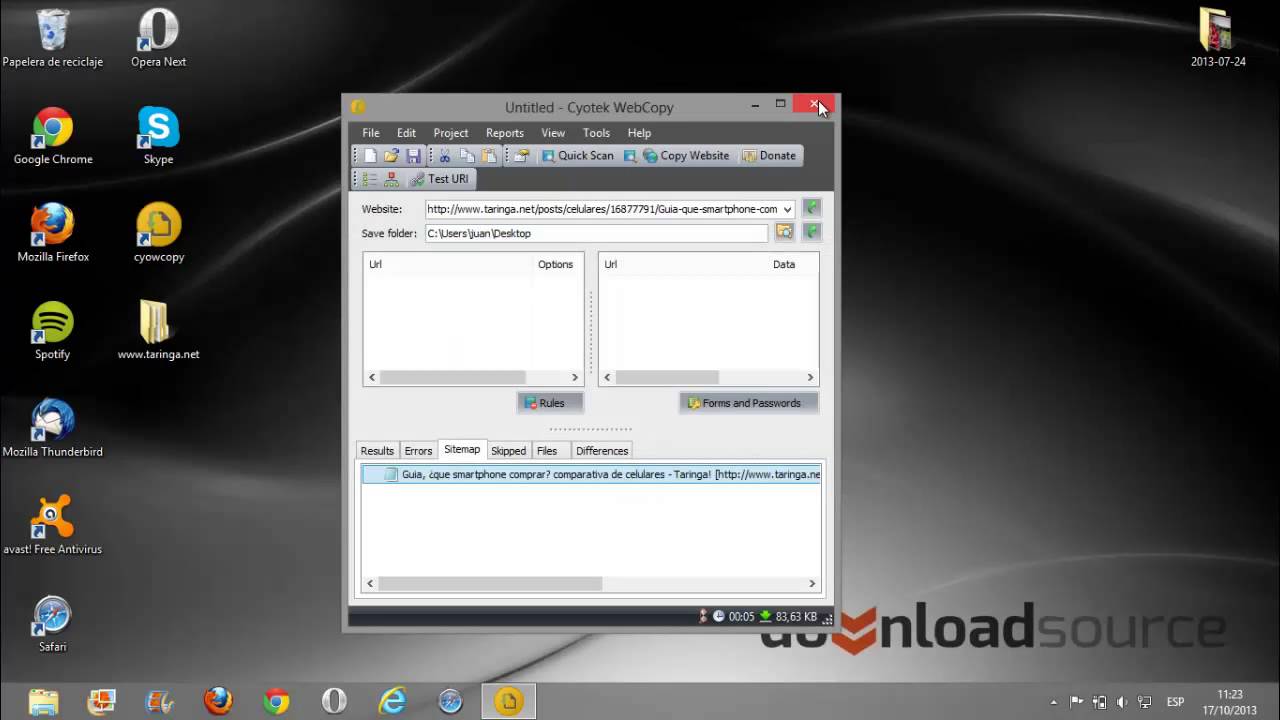1280x720 pixels.
Task: Select Google Chrome desktop shortcut
Action: click(x=52, y=136)
